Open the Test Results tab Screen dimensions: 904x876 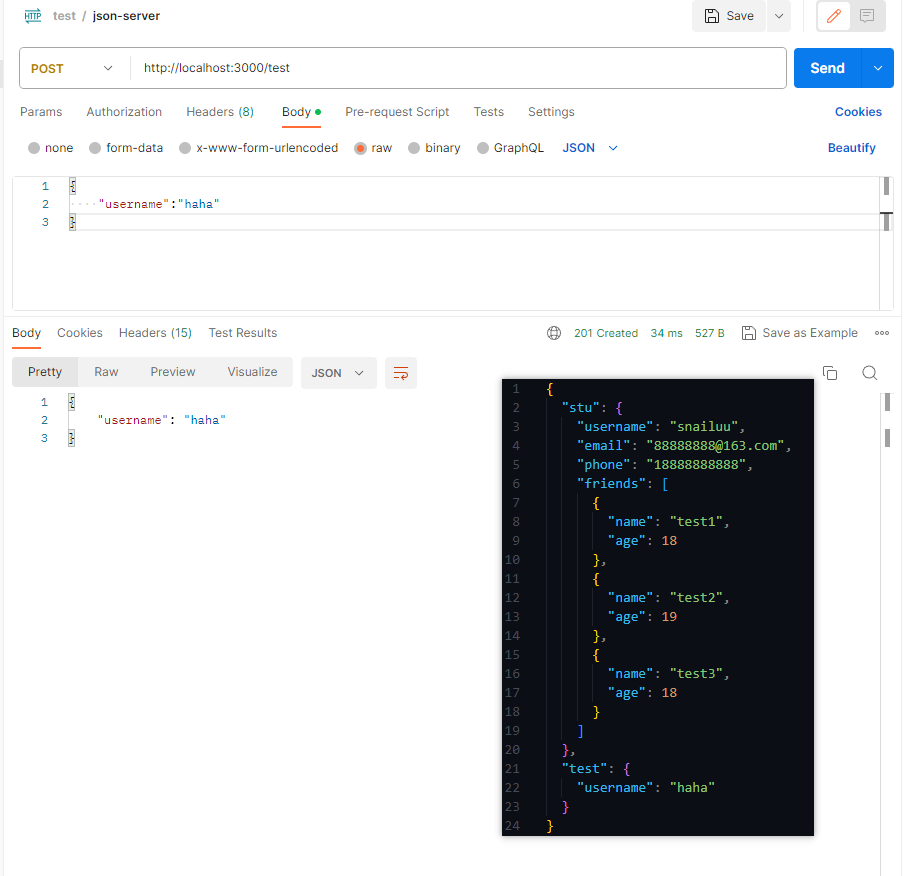(243, 333)
